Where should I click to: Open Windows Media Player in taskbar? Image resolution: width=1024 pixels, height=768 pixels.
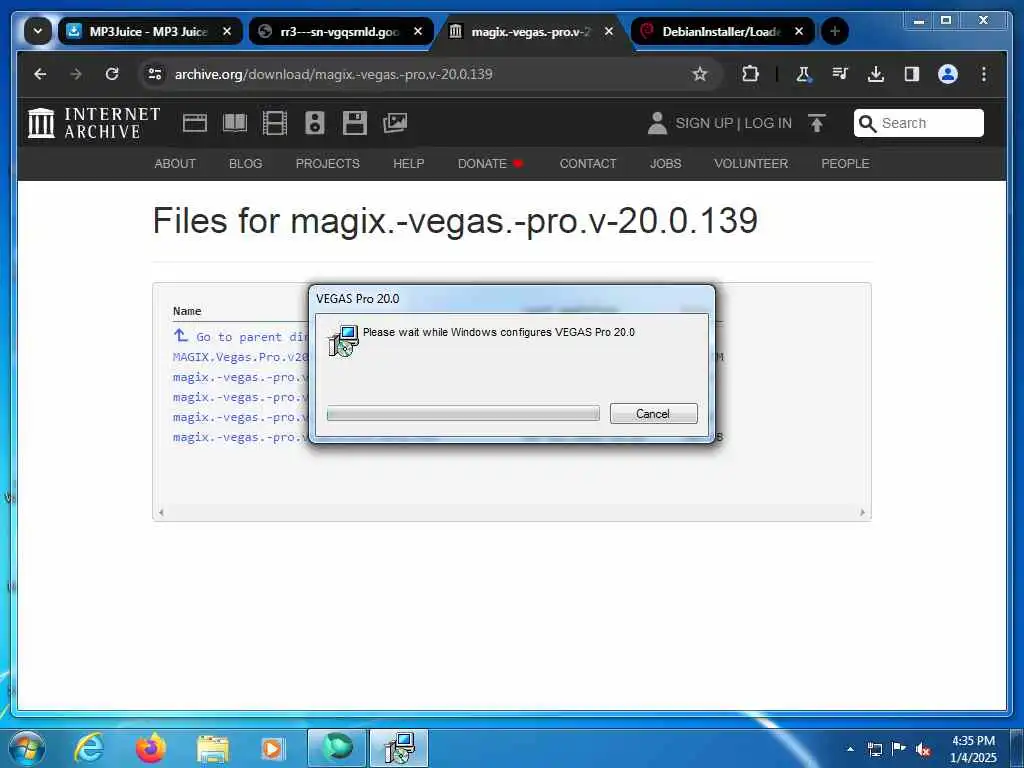273,748
